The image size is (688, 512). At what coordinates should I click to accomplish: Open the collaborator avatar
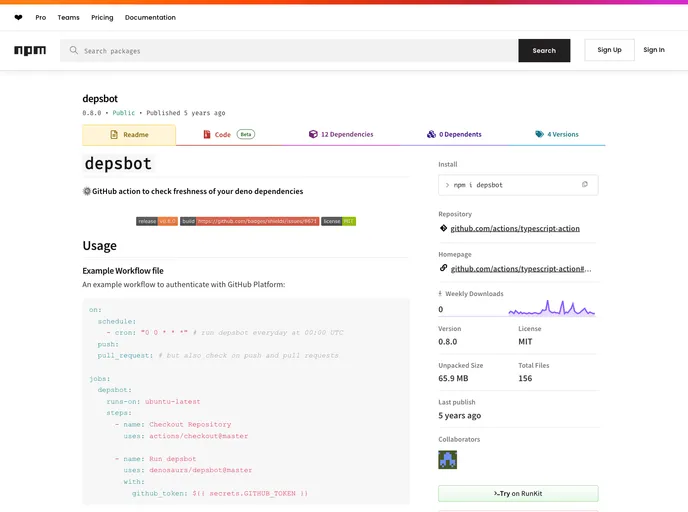coord(448,459)
